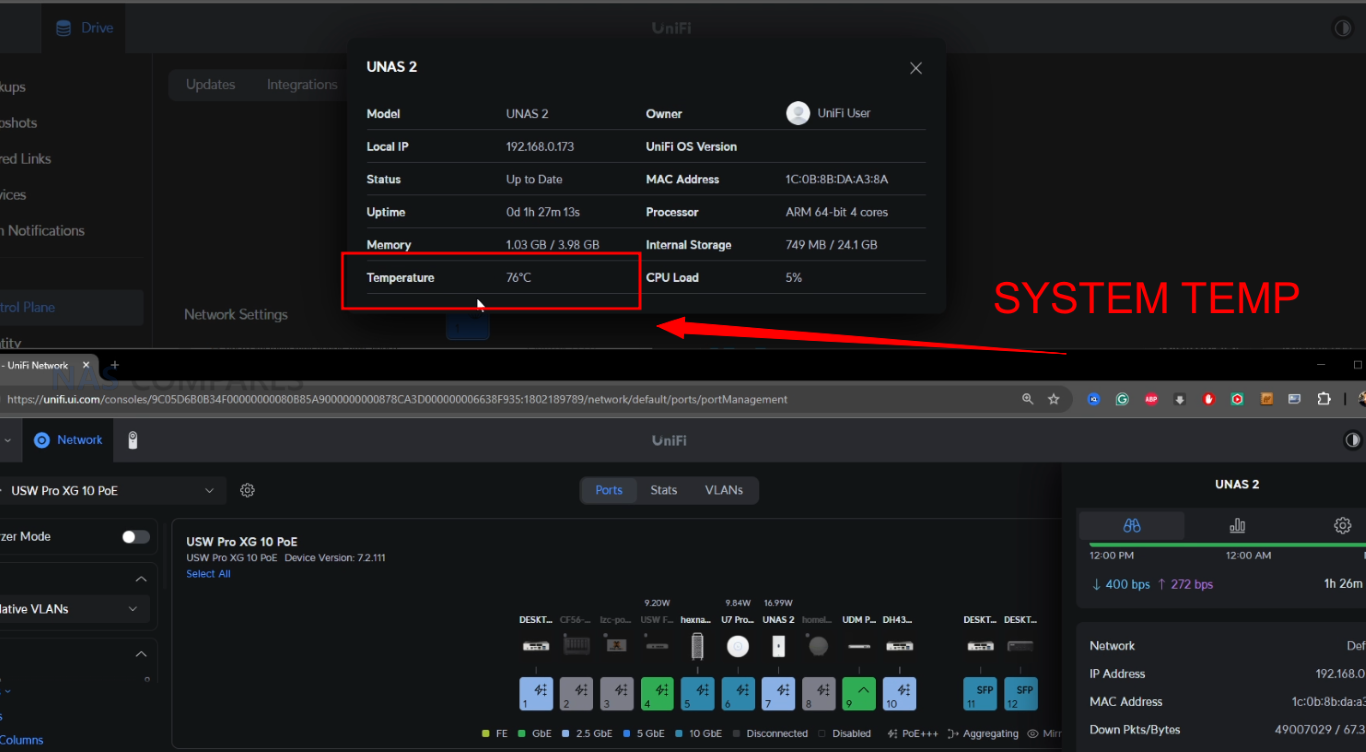Open Control Plane in Drive sidebar

70,307
